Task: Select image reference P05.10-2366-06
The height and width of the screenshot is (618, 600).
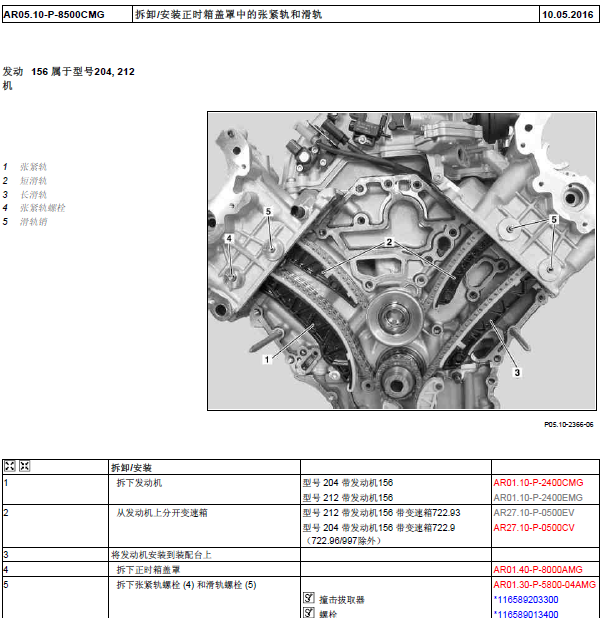Action: [x=568, y=424]
